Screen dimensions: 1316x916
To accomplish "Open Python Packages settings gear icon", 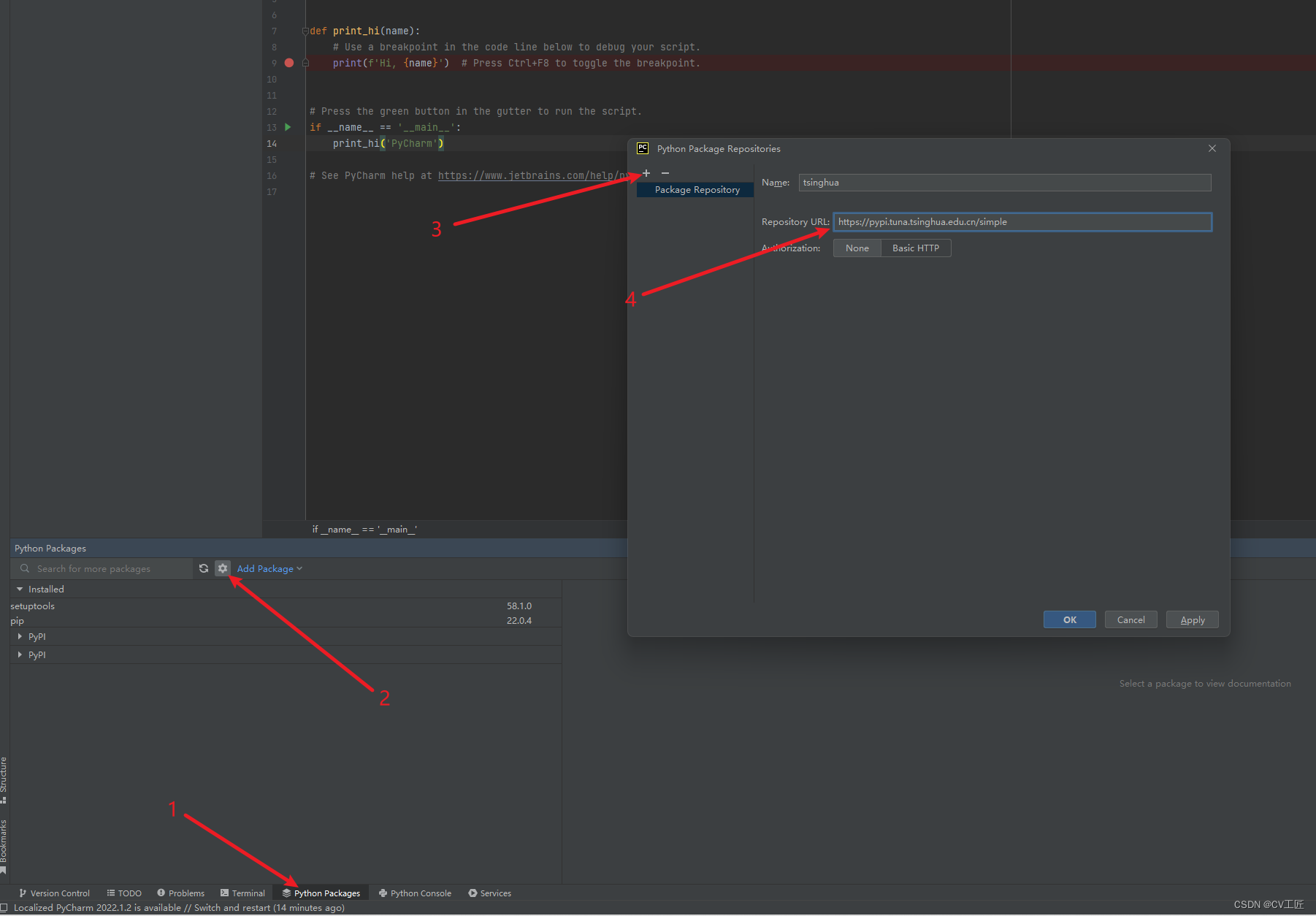I will click(223, 568).
